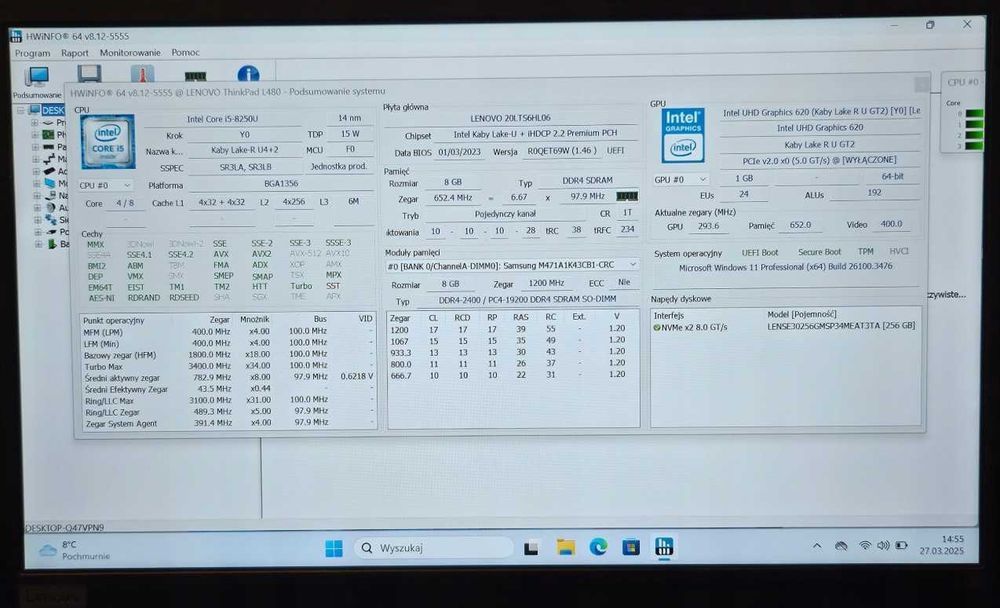
Task: Click the network icon in tree
Action: tap(51, 219)
